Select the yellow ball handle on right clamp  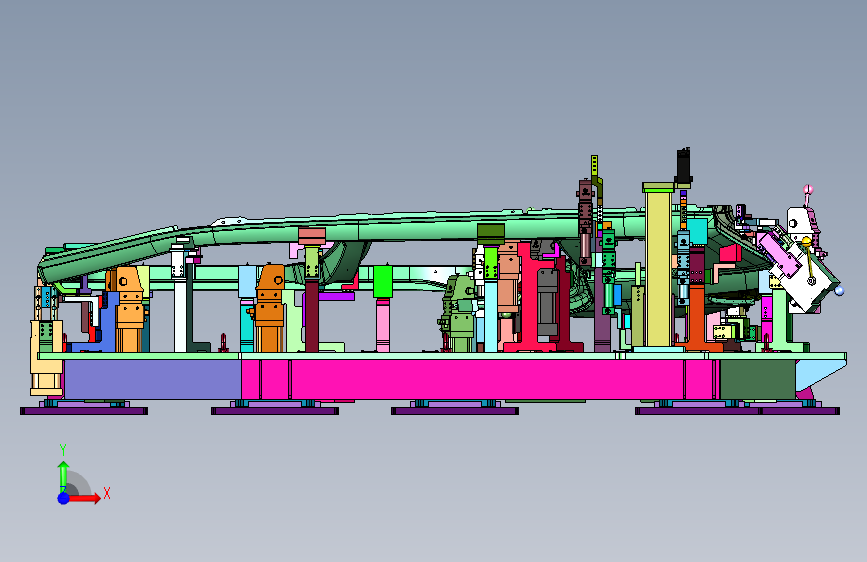(807, 242)
